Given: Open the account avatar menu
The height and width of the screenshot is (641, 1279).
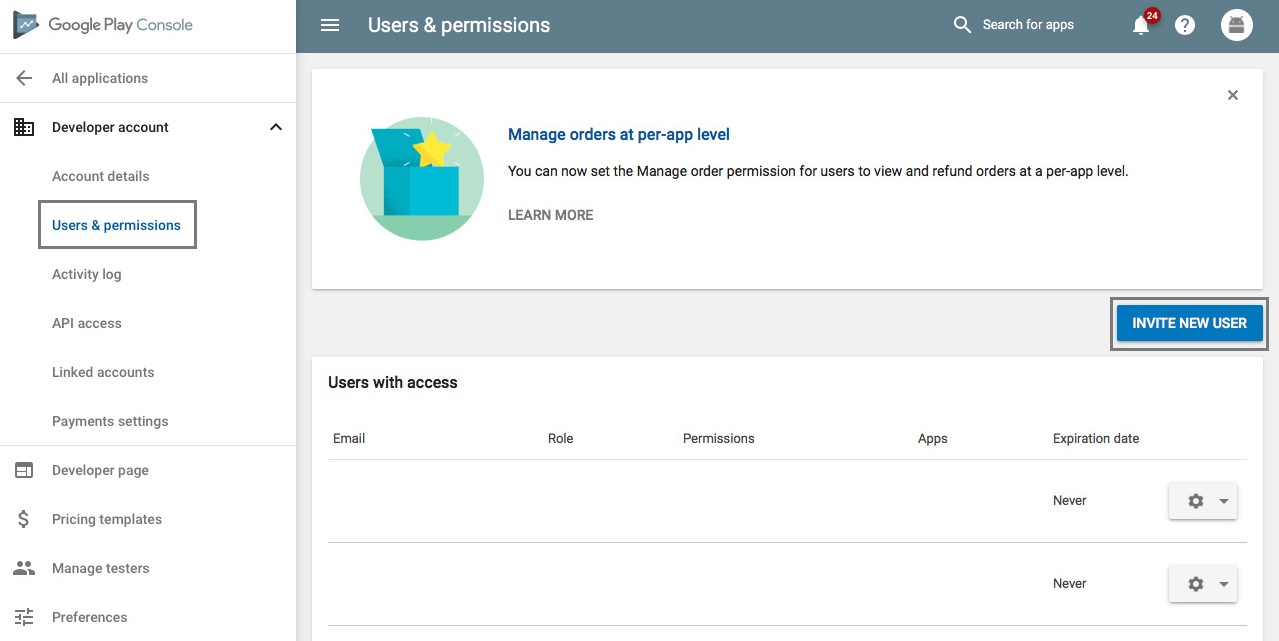Looking at the screenshot, I should pos(1237,25).
